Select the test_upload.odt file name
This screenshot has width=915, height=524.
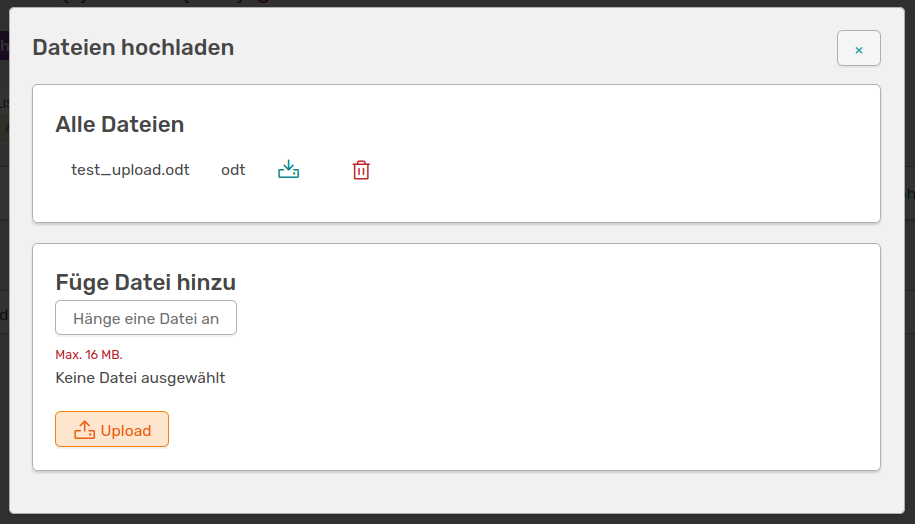click(130, 170)
